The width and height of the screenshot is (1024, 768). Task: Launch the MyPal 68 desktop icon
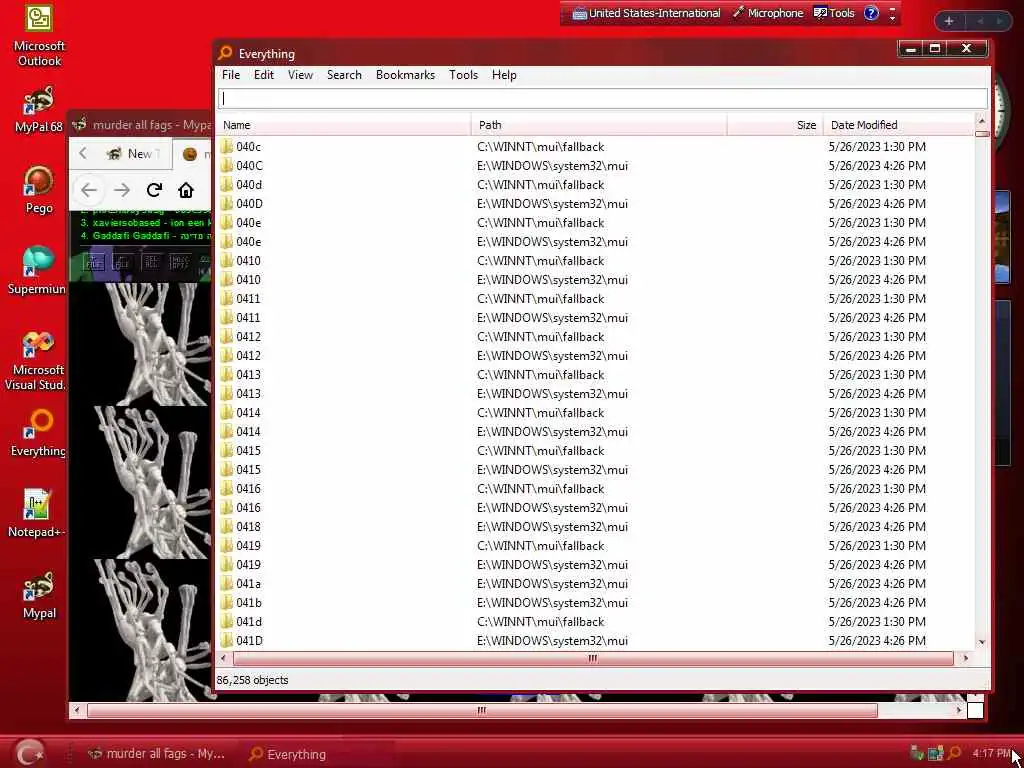[x=39, y=108]
